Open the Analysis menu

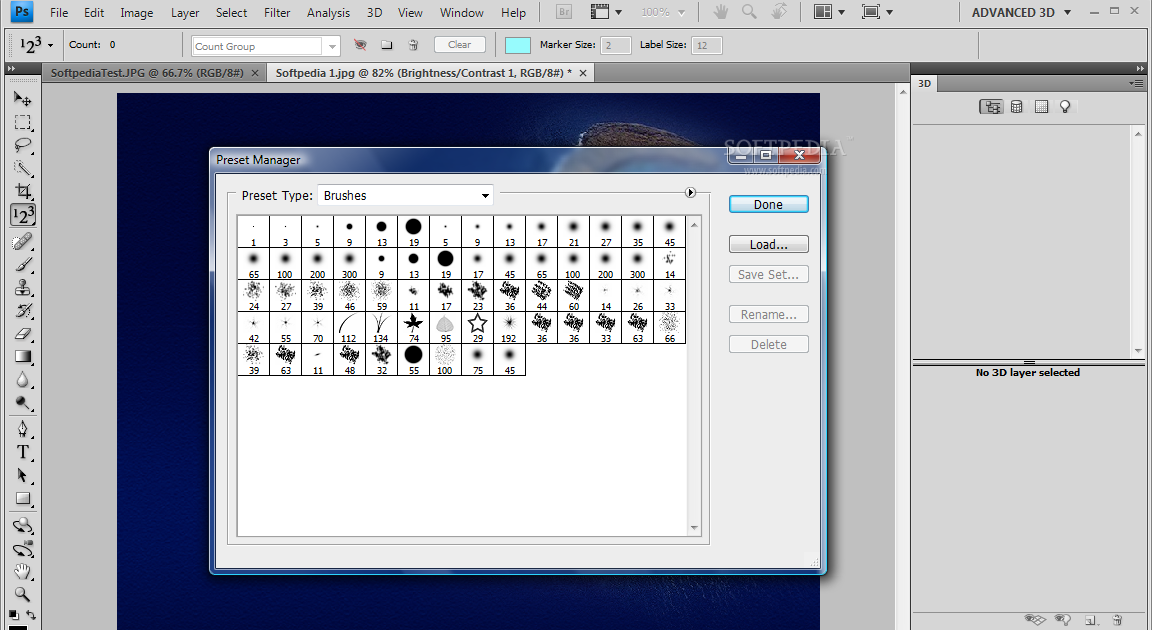(x=328, y=12)
